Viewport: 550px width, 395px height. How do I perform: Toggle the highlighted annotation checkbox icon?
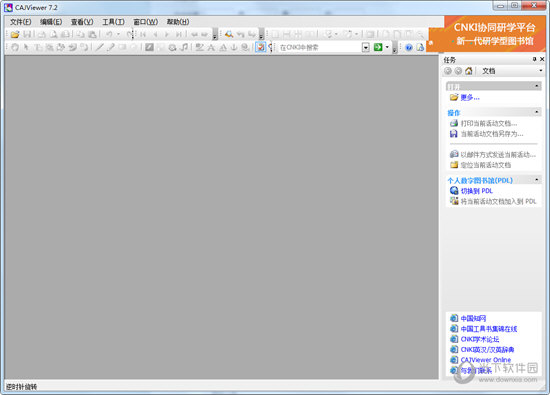[260, 47]
